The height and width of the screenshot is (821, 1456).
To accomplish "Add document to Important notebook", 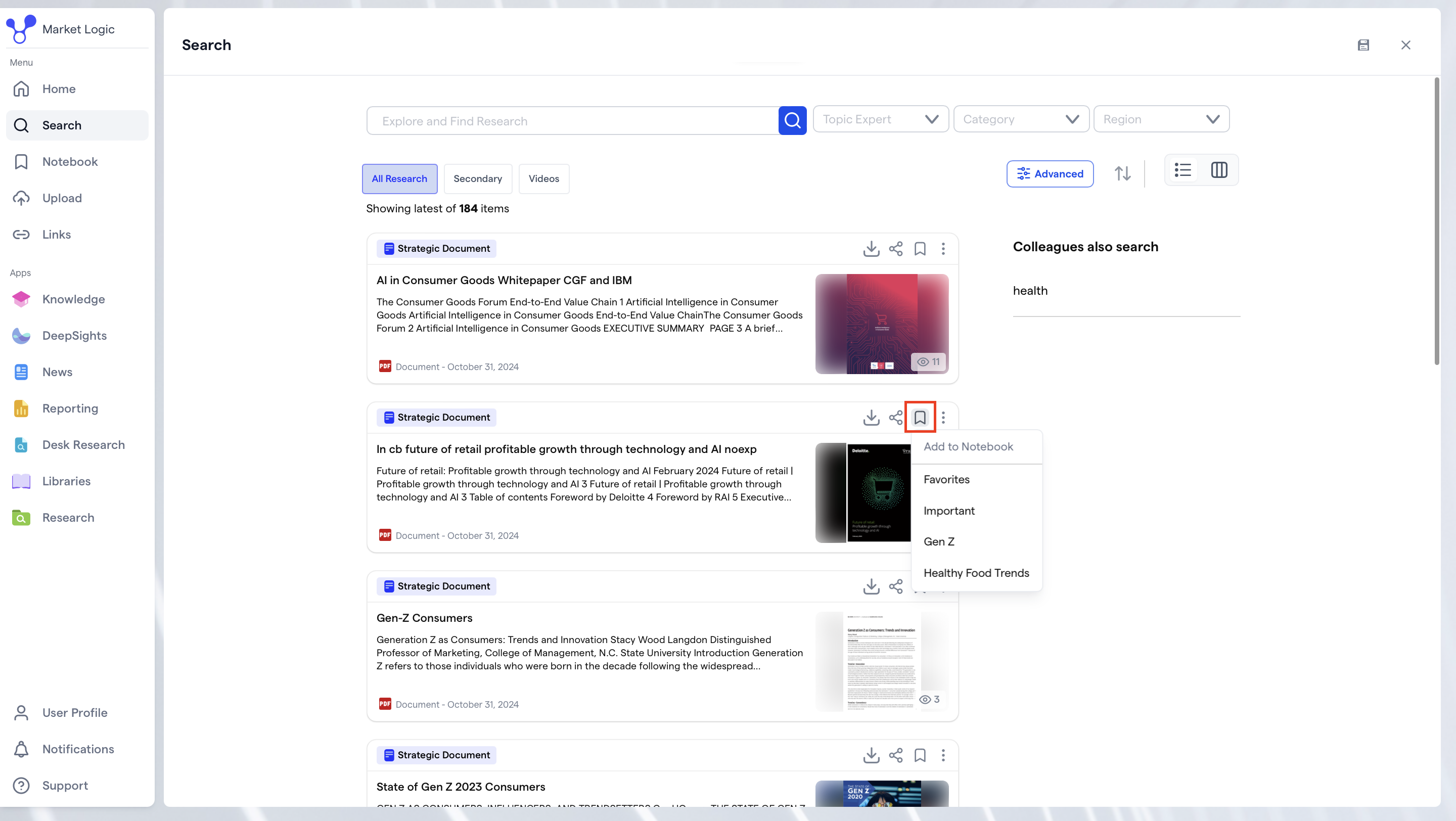I will 976,511.
